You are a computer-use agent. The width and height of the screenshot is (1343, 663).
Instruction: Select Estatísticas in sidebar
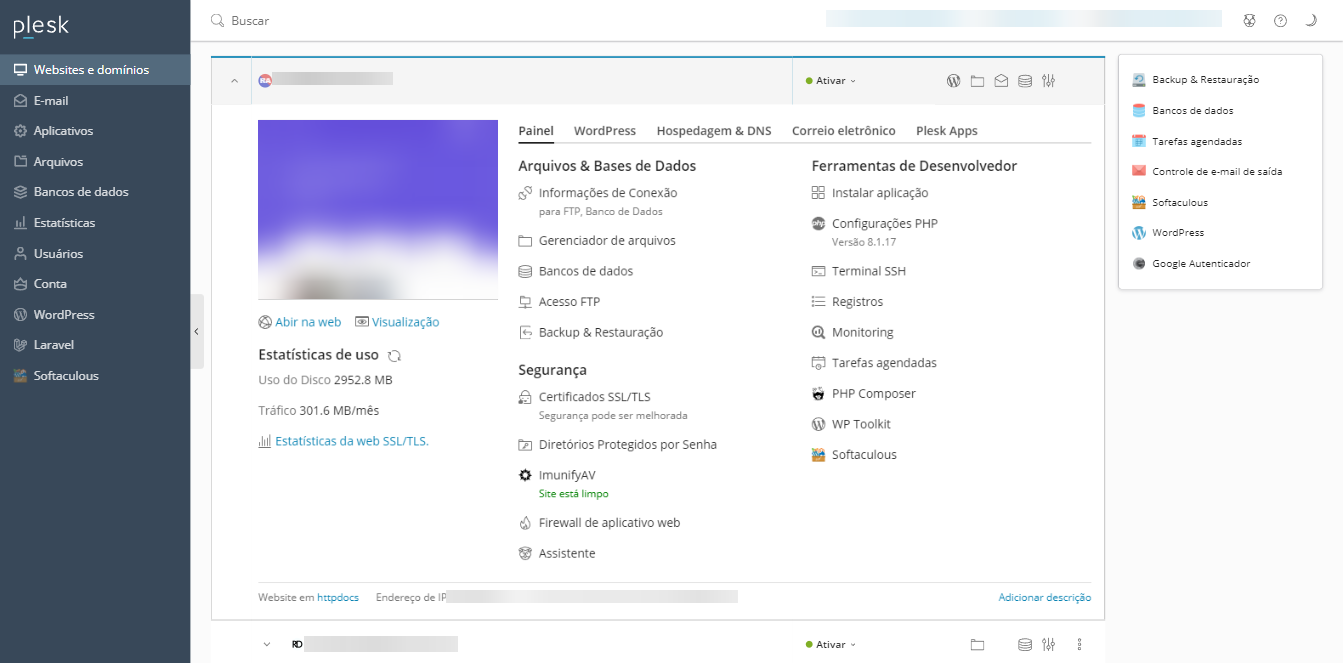tap(95, 222)
